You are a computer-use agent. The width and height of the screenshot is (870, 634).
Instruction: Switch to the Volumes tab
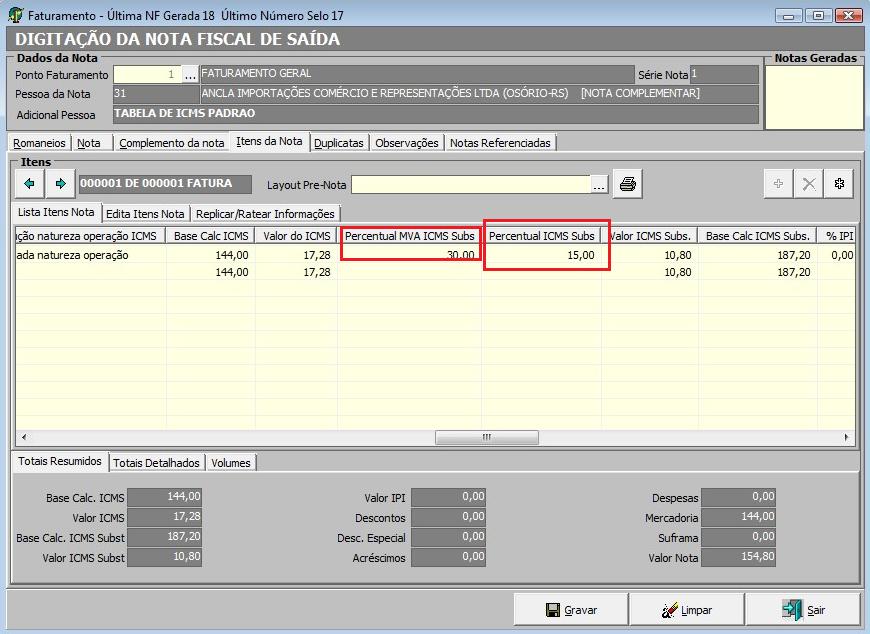click(231, 463)
